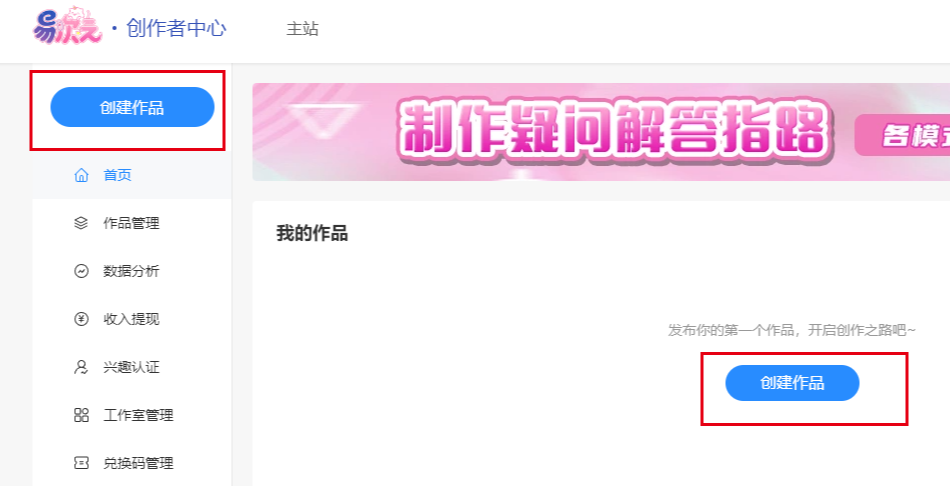Open 作品管理 in the sidebar

point(131,223)
